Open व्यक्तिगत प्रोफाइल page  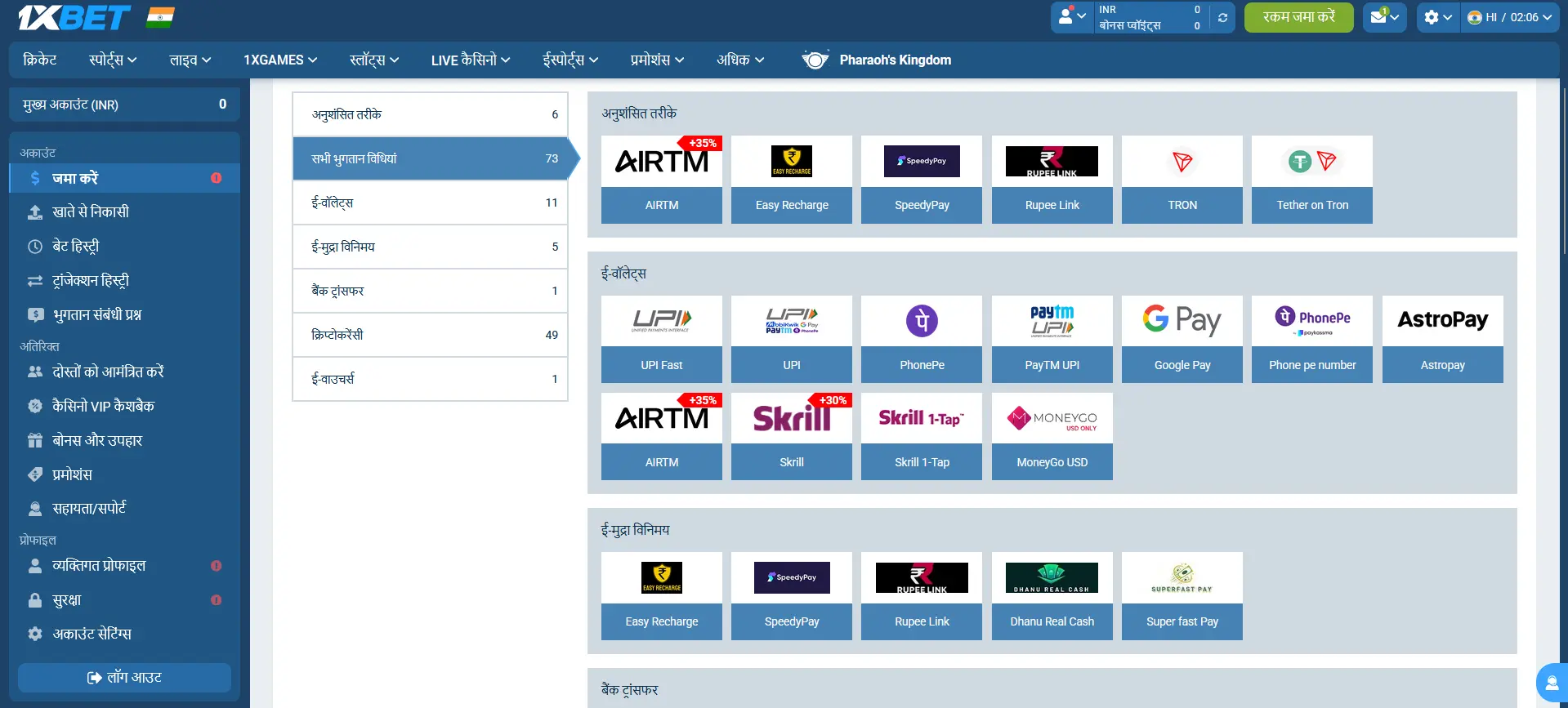99,566
